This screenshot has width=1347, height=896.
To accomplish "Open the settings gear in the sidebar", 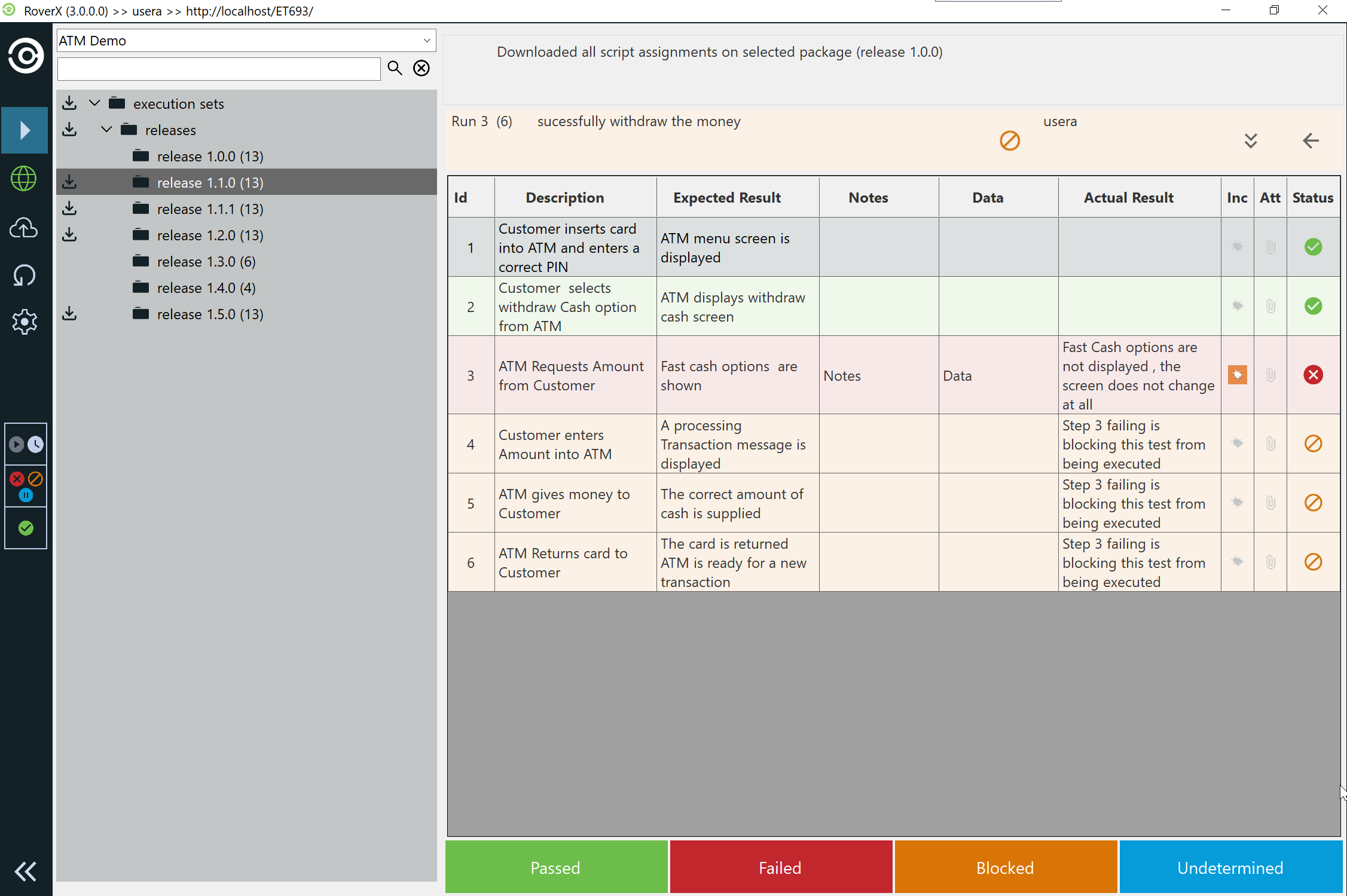I will [x=24, y=322].
